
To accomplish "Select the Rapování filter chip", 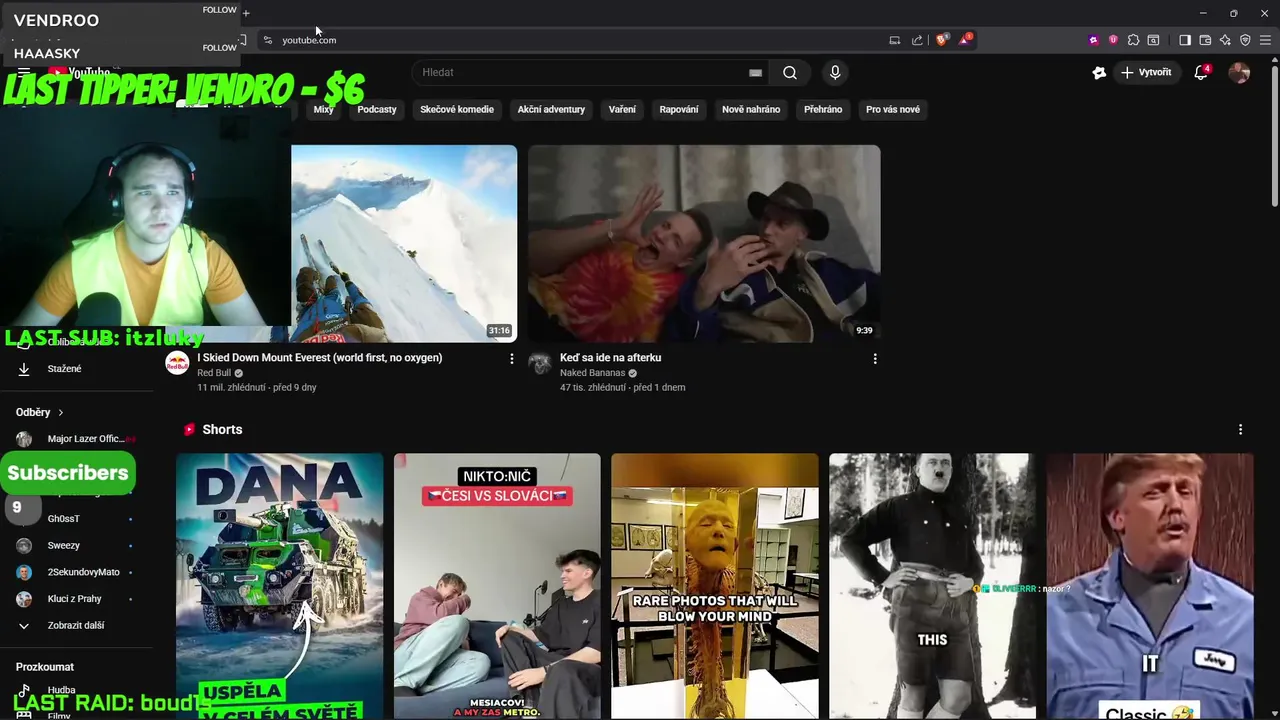I will (679, 109).
